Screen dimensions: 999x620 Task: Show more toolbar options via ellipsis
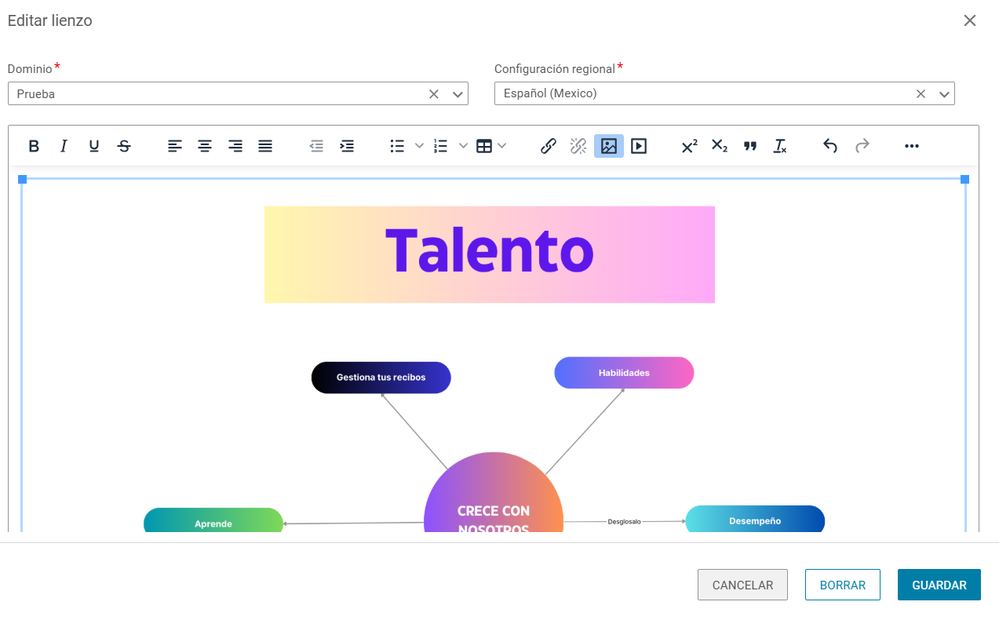912,146
